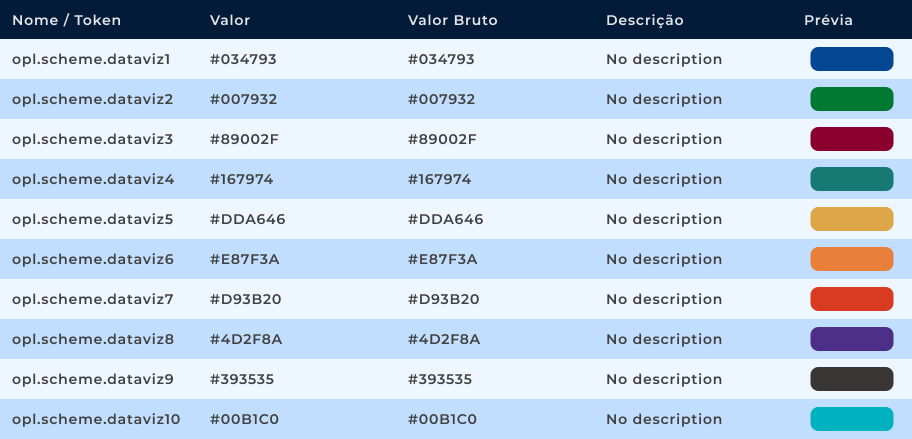Select the opl.scheme.dataviz1 token name

[91, 59]
